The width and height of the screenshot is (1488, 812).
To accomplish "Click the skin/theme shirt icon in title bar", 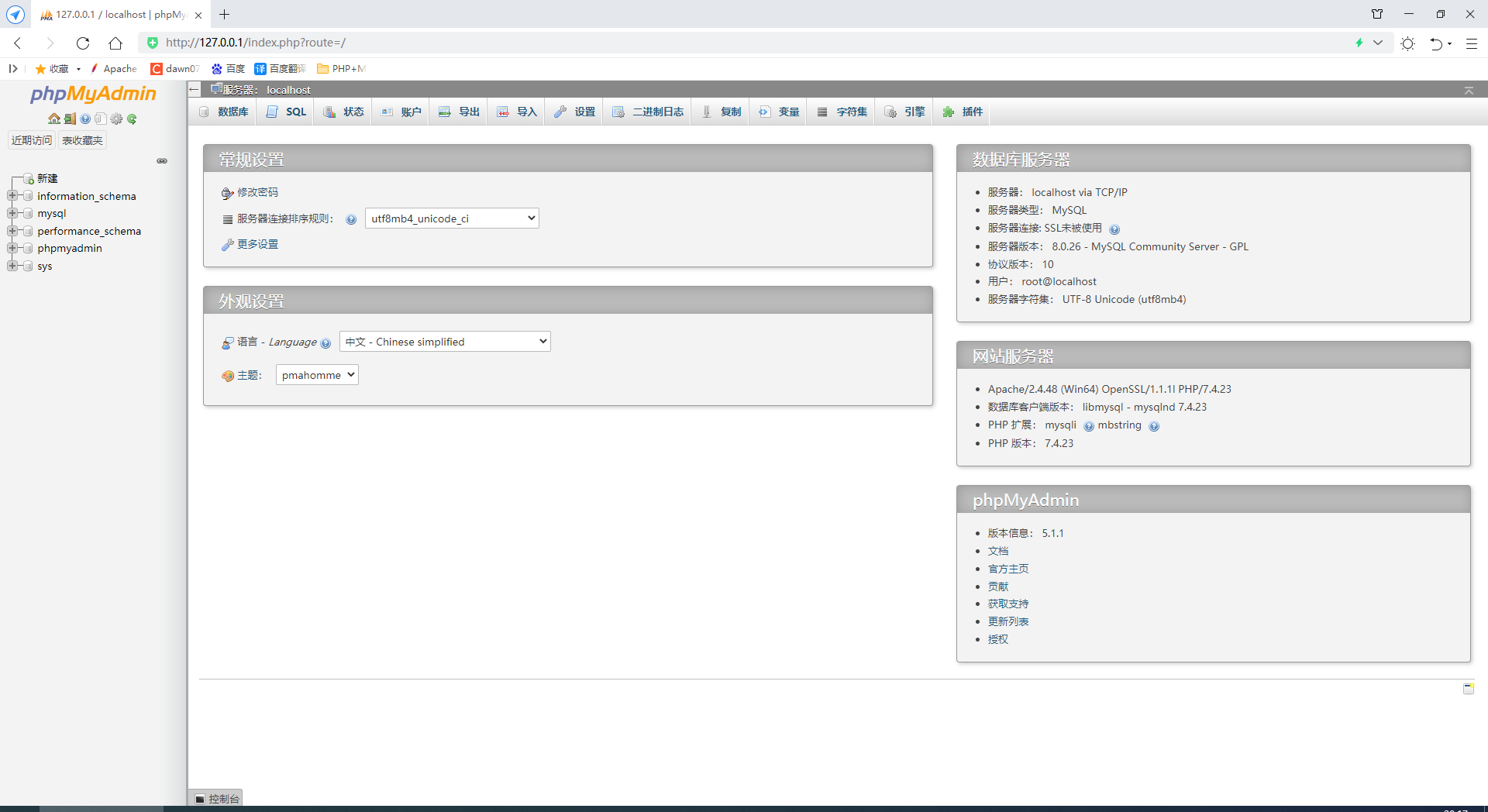I will tap(1377, 14).
